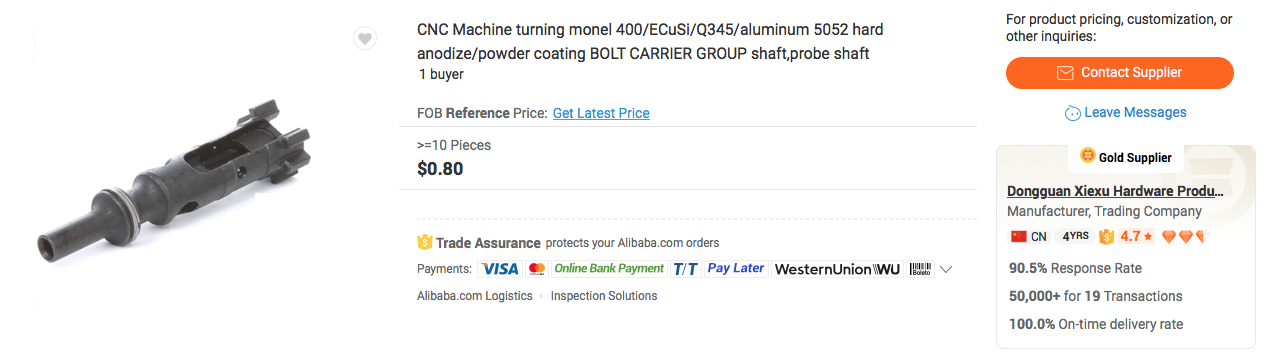Click the Trade Assurance shield icon
Screen dimensions: 1269x360
point(424,243)
